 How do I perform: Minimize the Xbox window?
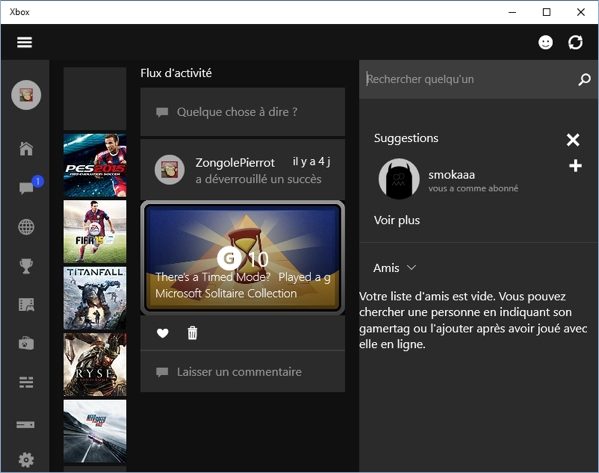512,12
